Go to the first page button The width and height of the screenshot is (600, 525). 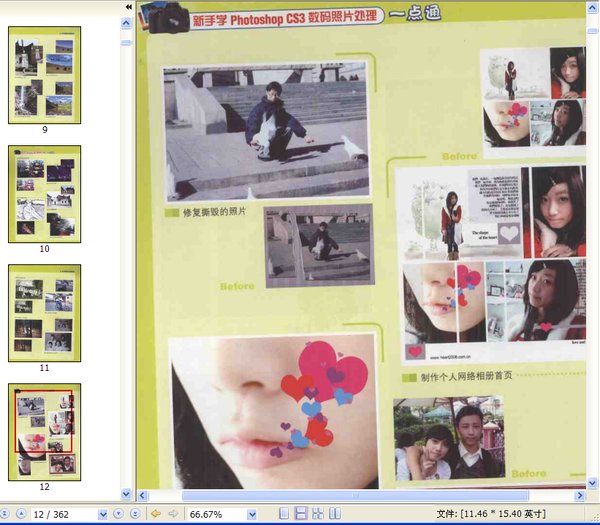click(x=6, y=514)
